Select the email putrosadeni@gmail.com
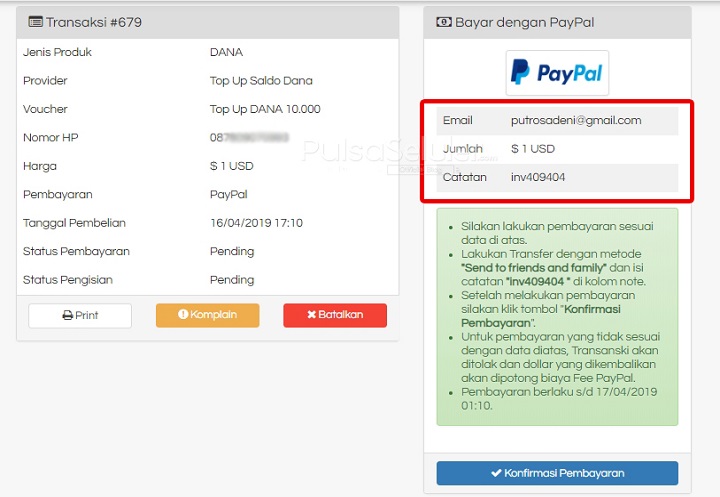 [x=576, y=120]
